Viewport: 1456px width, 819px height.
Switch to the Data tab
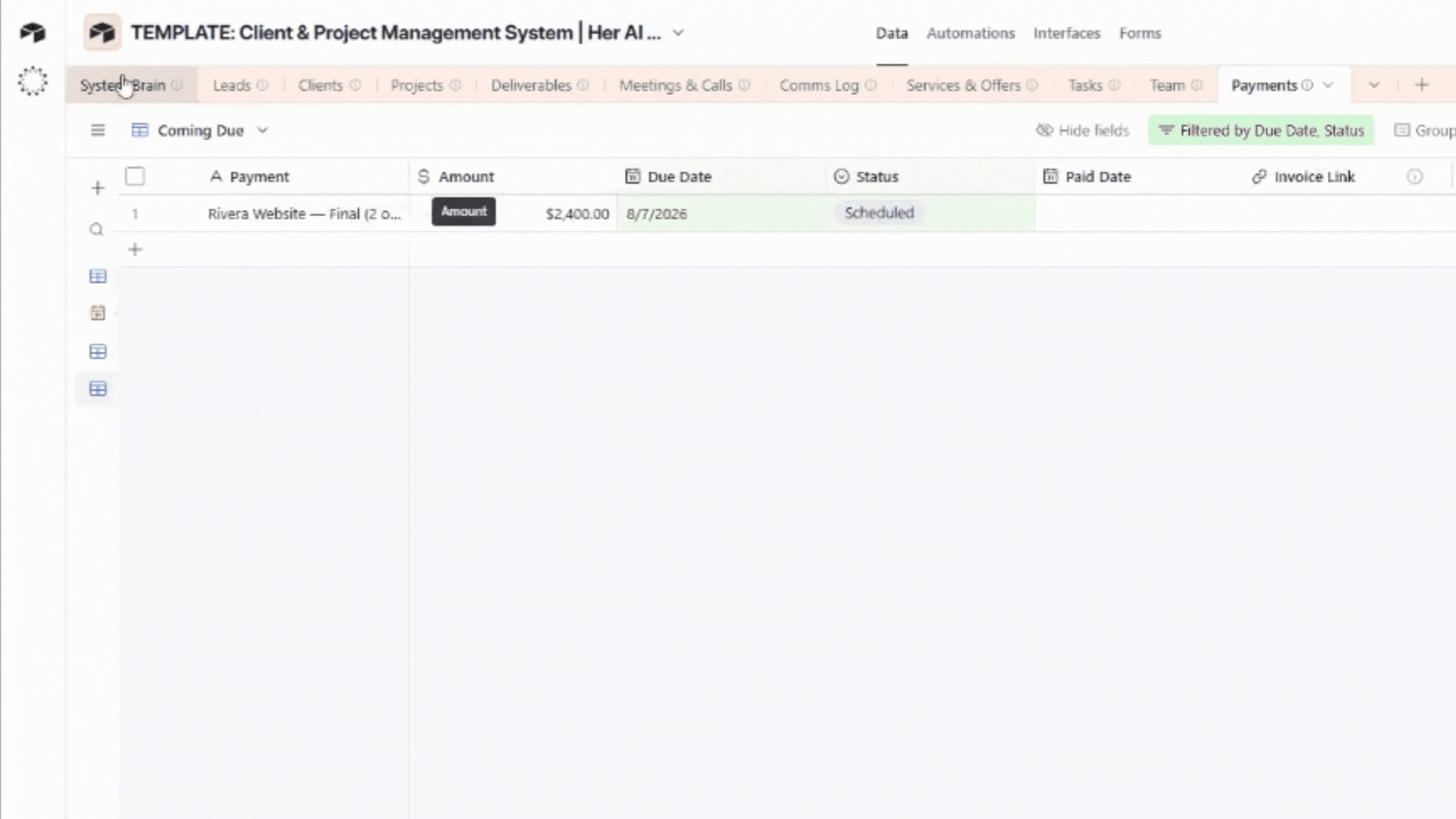pos(892,33)
